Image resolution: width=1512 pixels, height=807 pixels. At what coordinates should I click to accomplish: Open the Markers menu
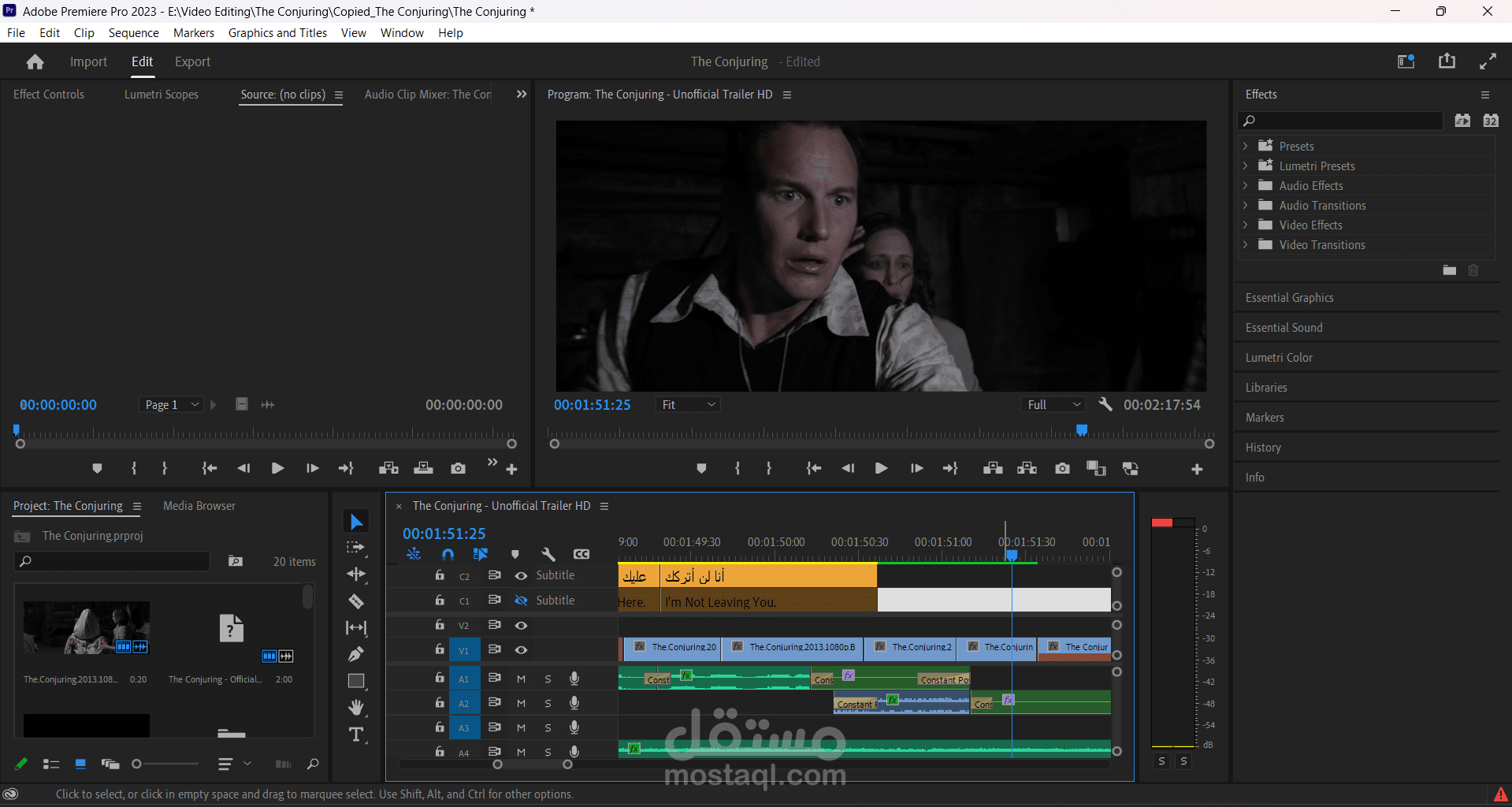point(194,32)
